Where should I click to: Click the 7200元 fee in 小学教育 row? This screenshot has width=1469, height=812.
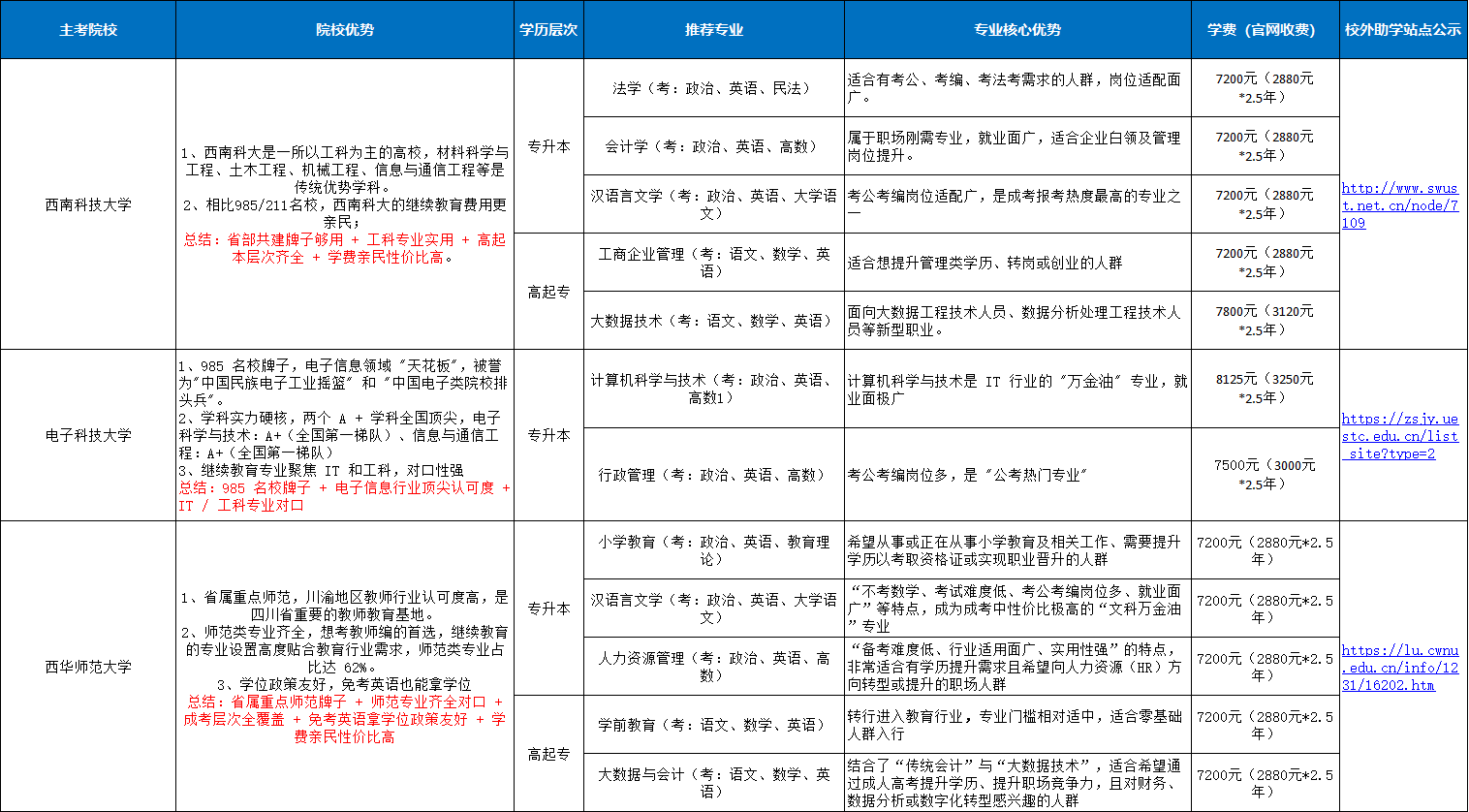[1265, 550]
